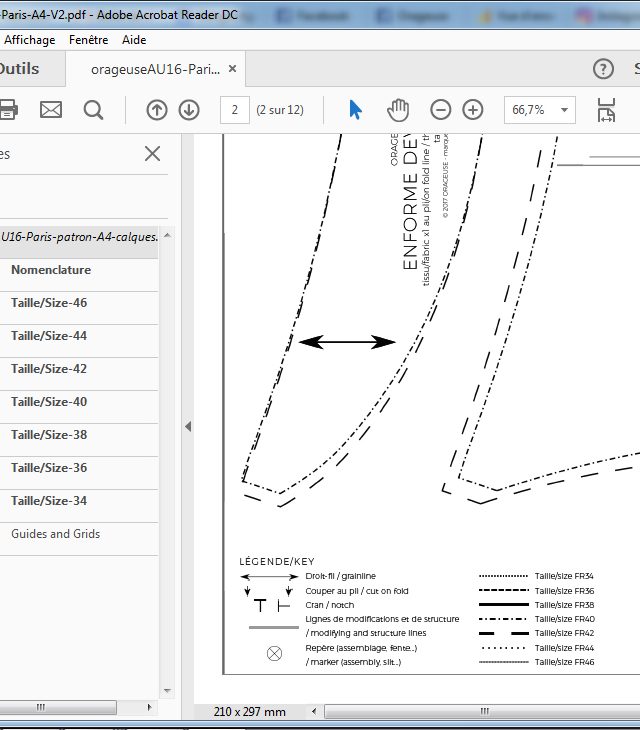Activate the selection arrow tool
The height and width of the screenshot is (730, 640).
pyautogui.click(x=355, y=110)
